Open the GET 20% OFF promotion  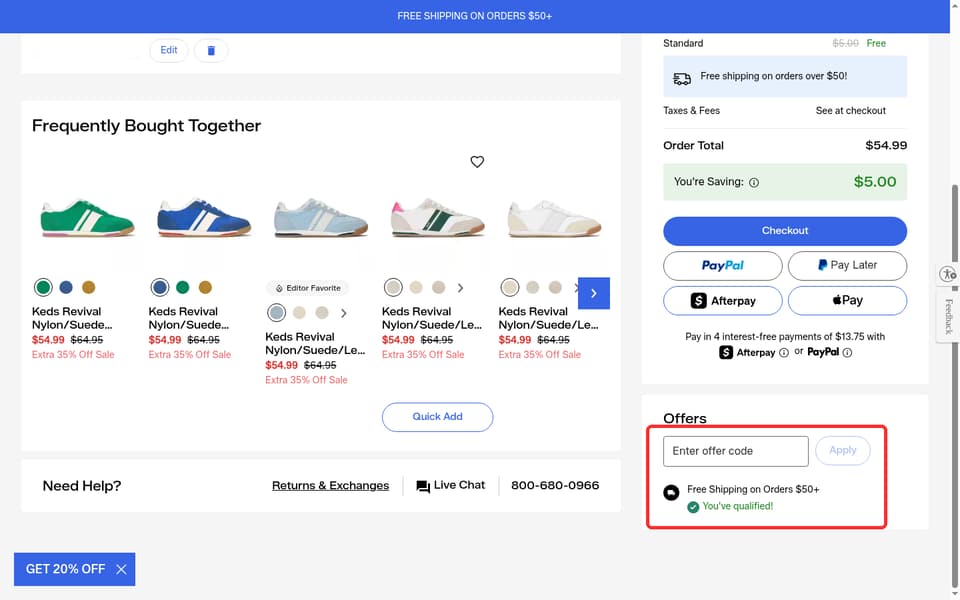click(65, 569)
